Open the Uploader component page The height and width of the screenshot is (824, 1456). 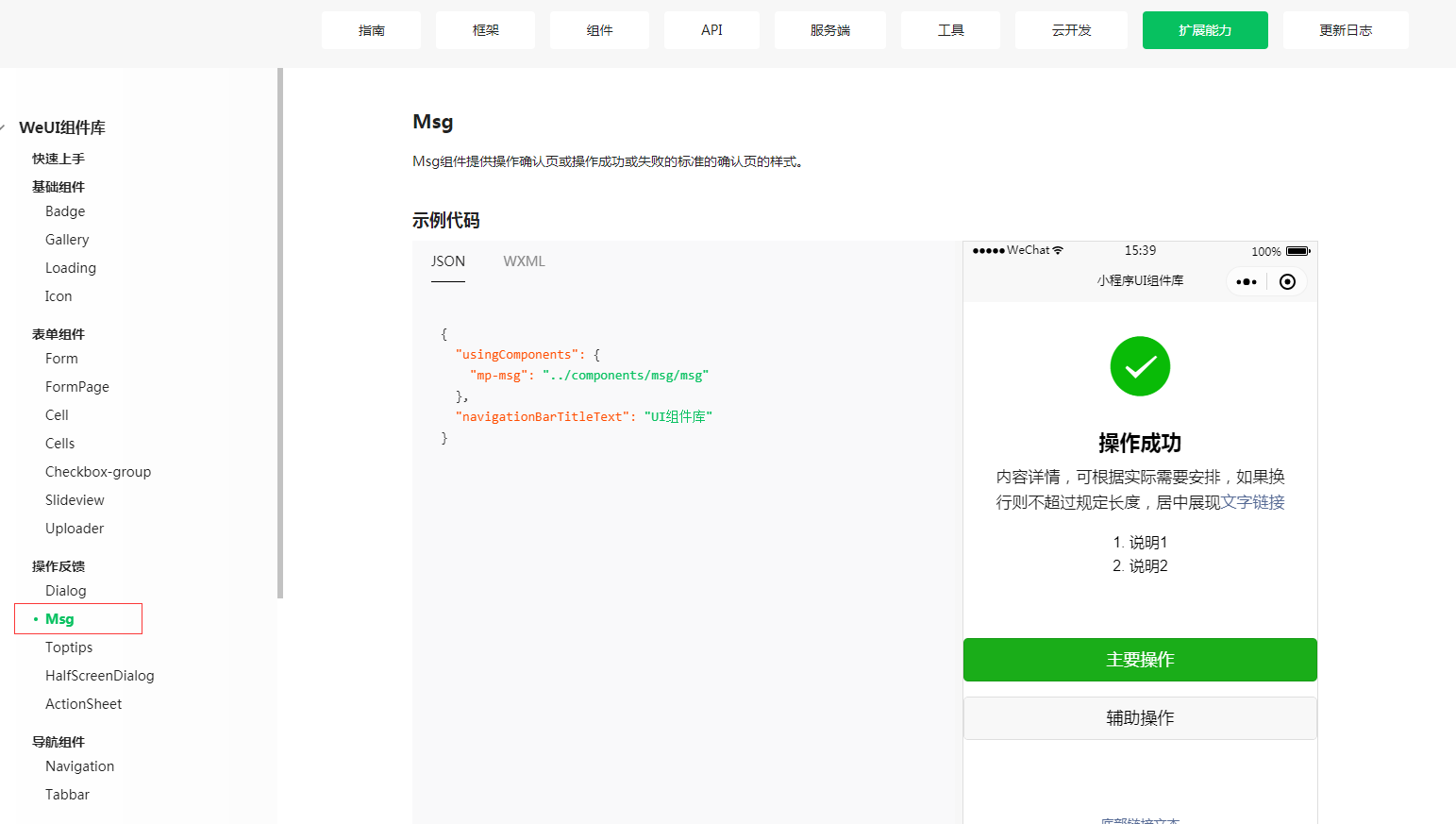[75, 529]
